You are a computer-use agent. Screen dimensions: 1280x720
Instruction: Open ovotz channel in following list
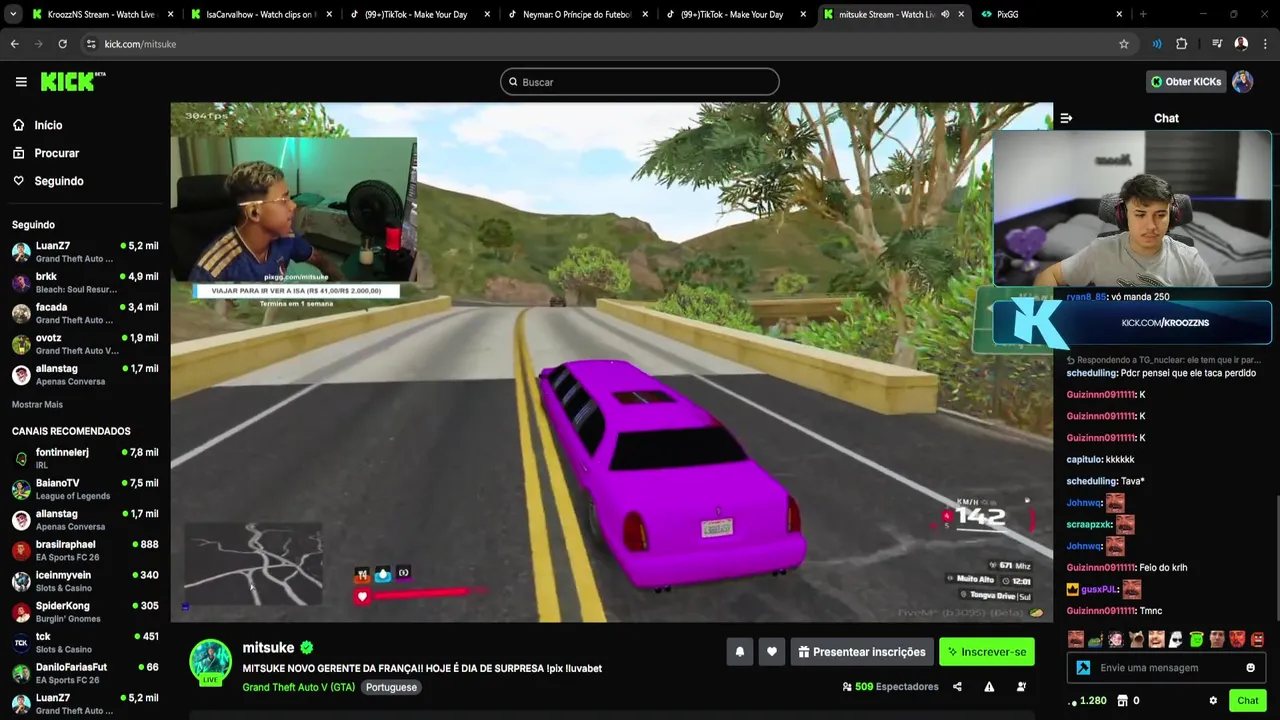click(x=84, y=344)
